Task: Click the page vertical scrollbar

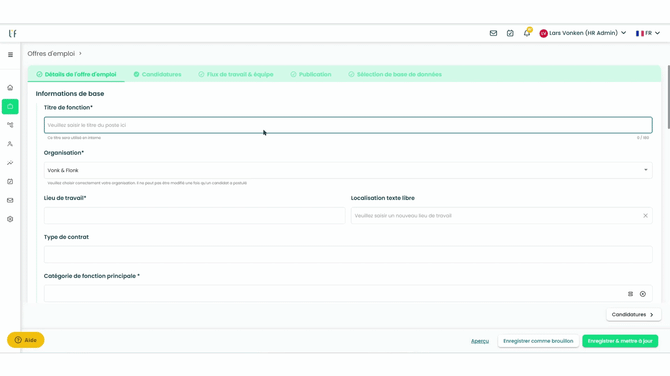Action: [x=668, y=97]
